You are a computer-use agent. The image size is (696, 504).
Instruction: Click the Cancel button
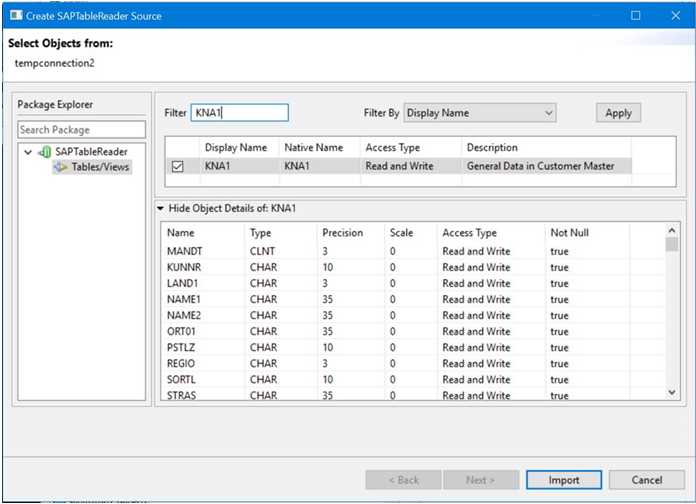(646, 480)
